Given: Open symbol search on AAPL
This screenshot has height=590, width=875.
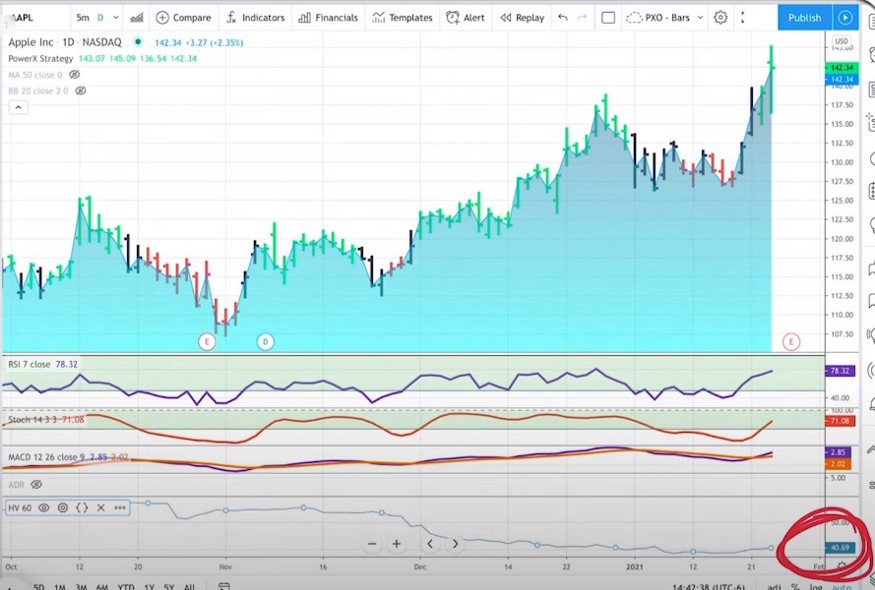Looking at the screenshot, I should (21, 18).
